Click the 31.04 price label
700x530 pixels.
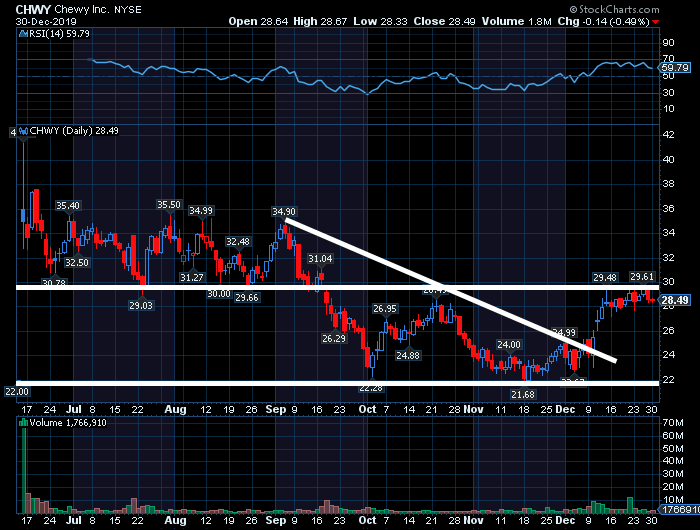pyautogui.click(x=320, y=259)
